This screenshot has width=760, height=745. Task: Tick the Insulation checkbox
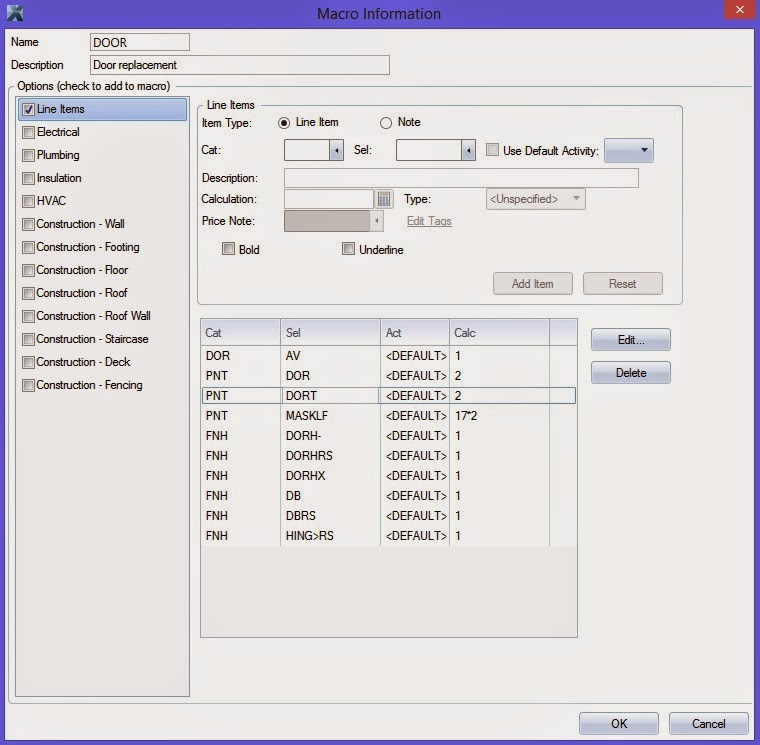point(29,178)
